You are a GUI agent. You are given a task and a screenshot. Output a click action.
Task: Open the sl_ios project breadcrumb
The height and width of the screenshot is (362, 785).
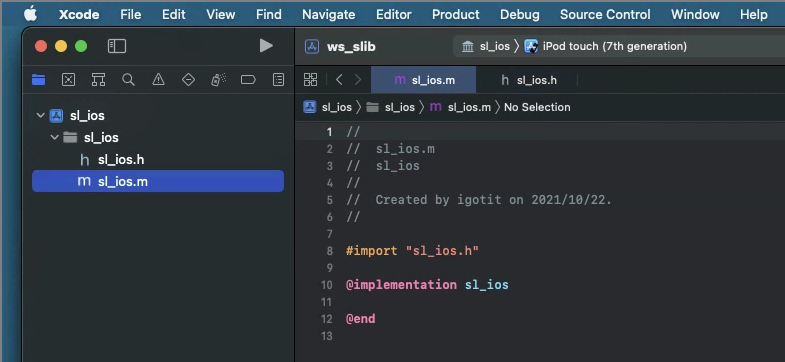[x=328, y=107]
